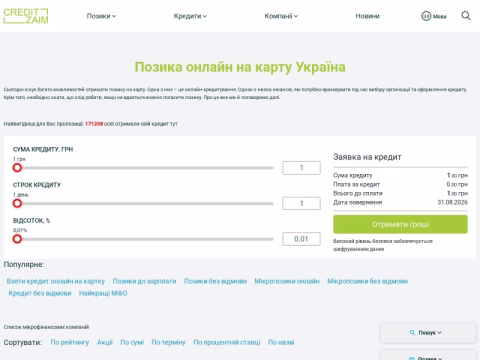
Task: Open Позики без відмови link
Action: pos(215,281)
